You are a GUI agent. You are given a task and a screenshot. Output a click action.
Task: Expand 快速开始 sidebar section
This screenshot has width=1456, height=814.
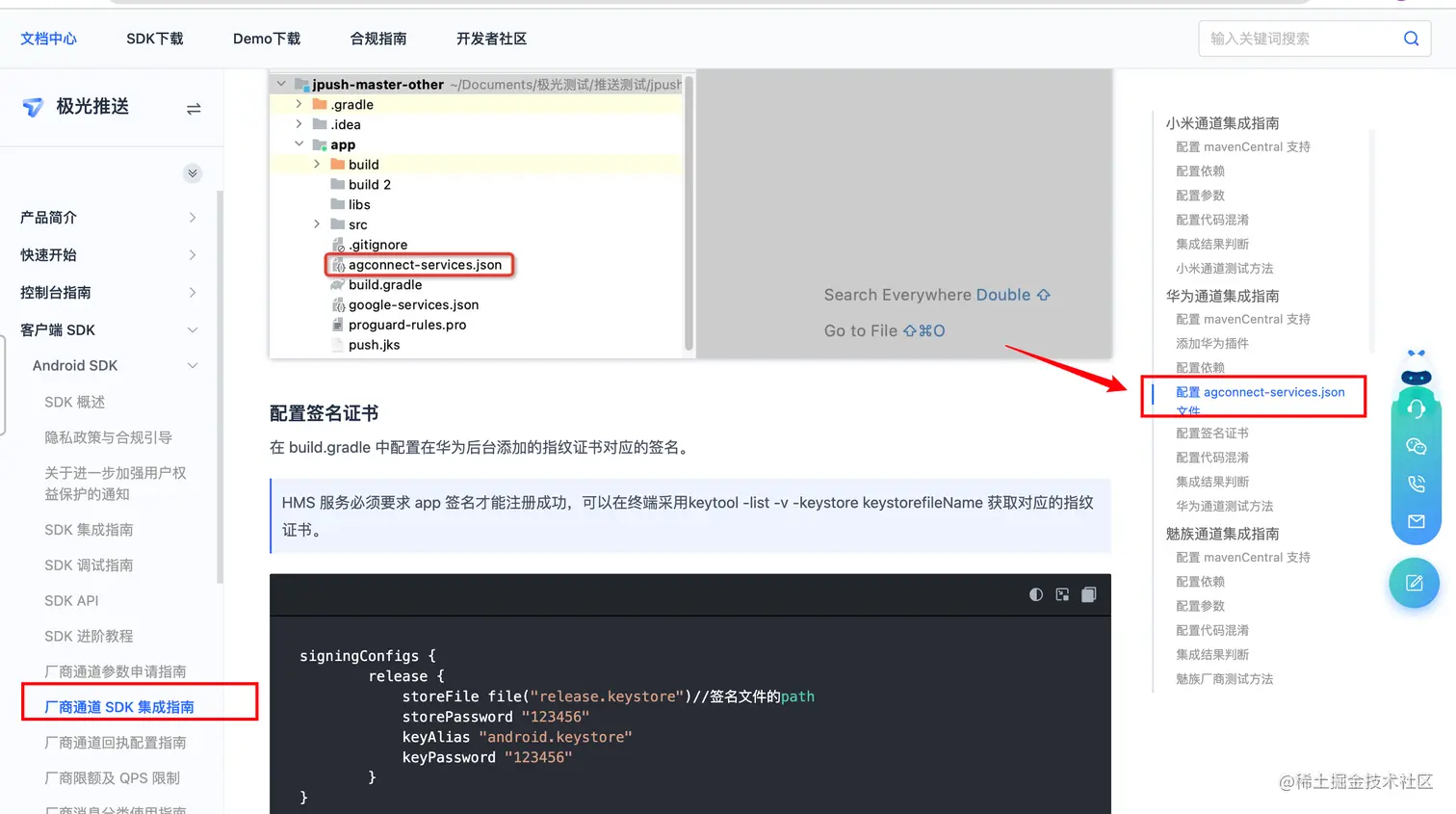tap(109, 255)
